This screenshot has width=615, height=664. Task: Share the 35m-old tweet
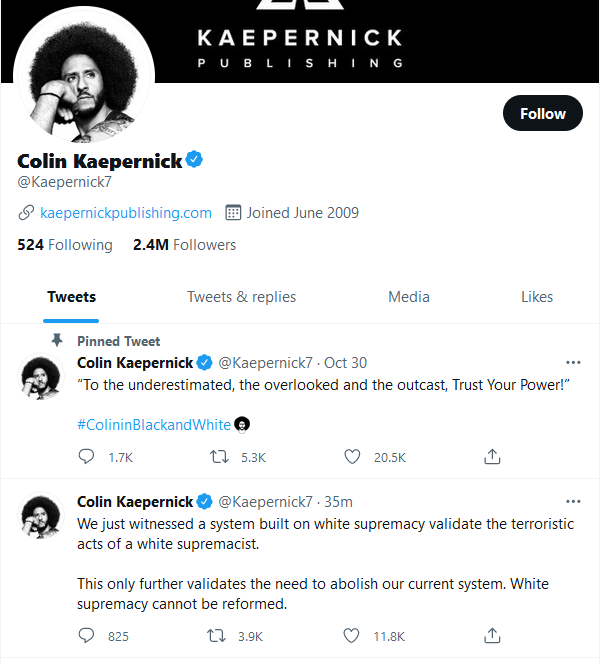point(492,636)
